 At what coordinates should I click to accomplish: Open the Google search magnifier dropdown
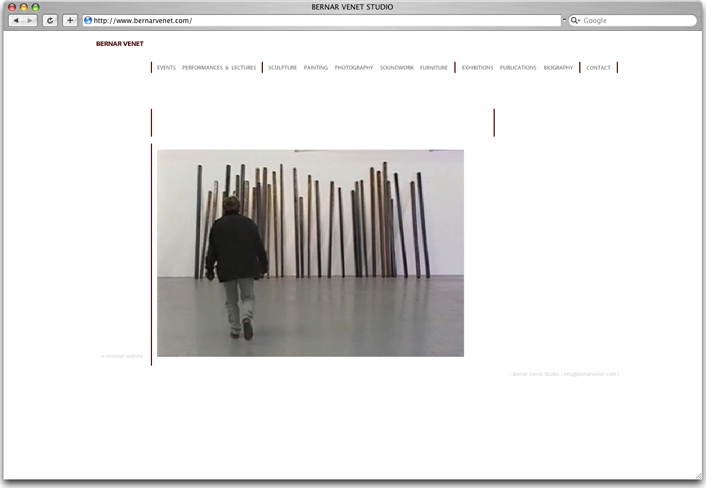576,20
